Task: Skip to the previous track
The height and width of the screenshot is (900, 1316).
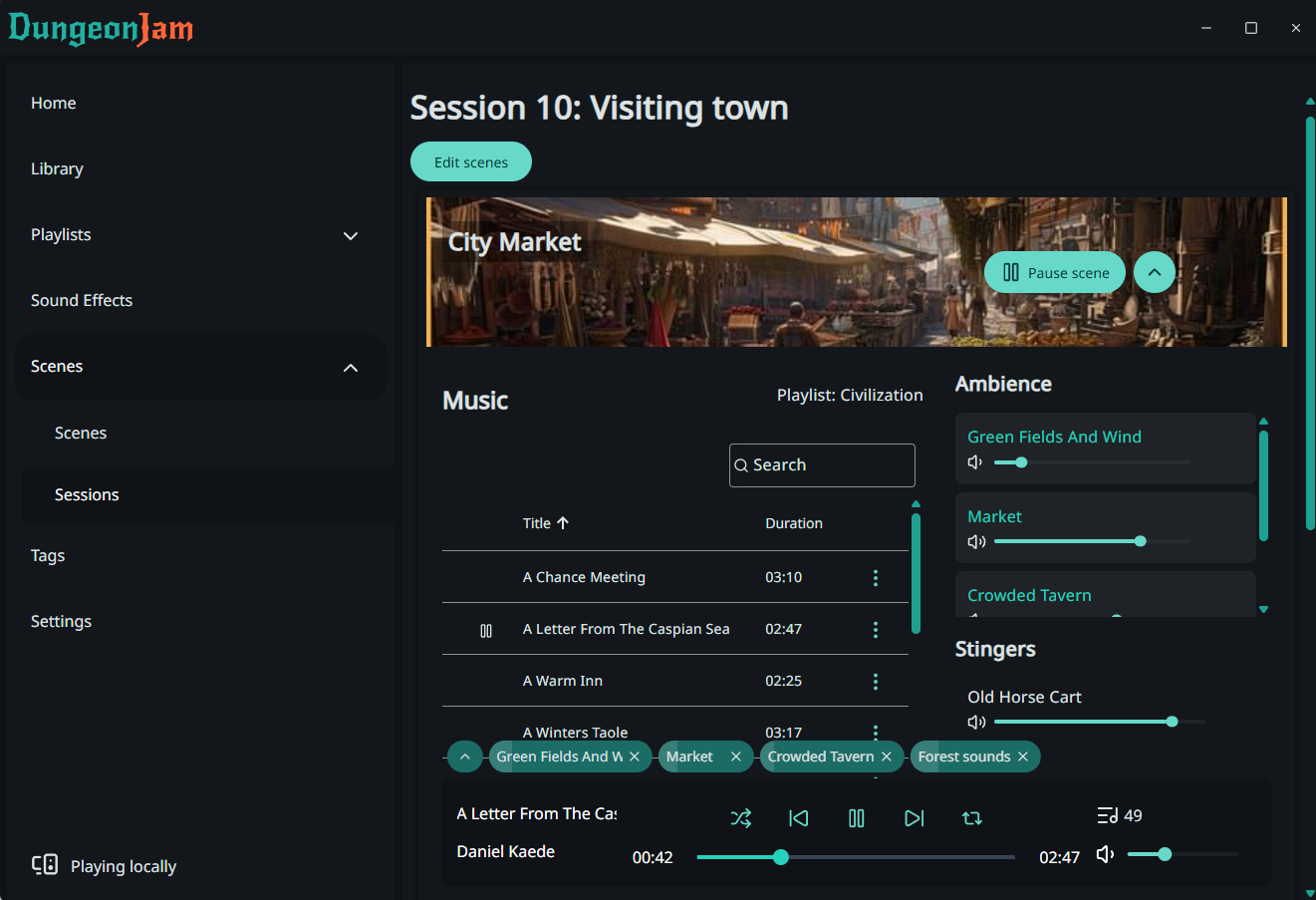Action: coord(799,818)
